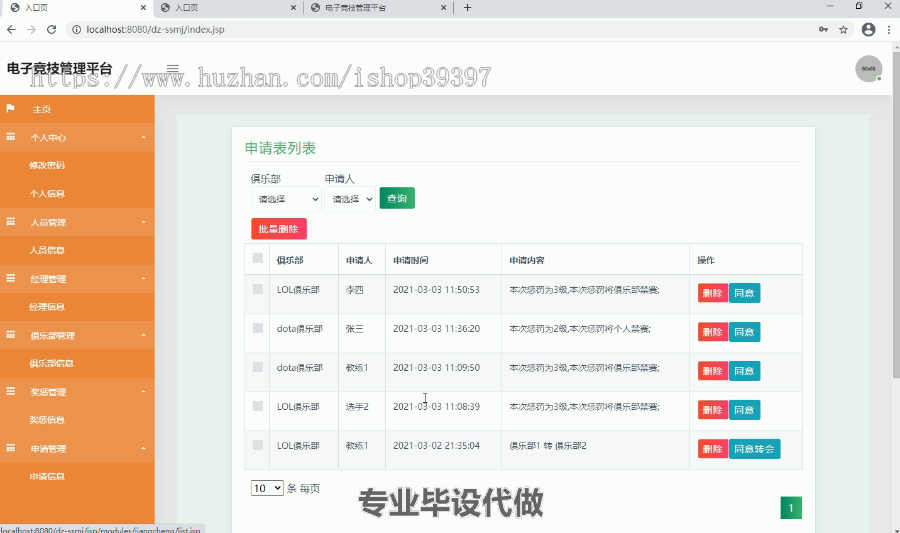900x533 pixels.
Task: Click grid icon next to 经理管理
Action: click(10, 278)
